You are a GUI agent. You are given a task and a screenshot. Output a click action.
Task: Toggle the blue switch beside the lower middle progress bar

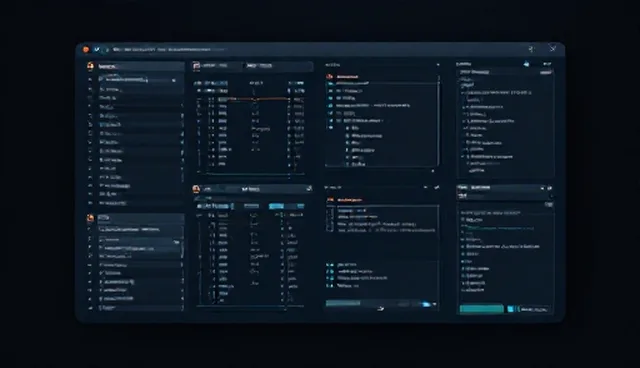(x=425, y=304)
